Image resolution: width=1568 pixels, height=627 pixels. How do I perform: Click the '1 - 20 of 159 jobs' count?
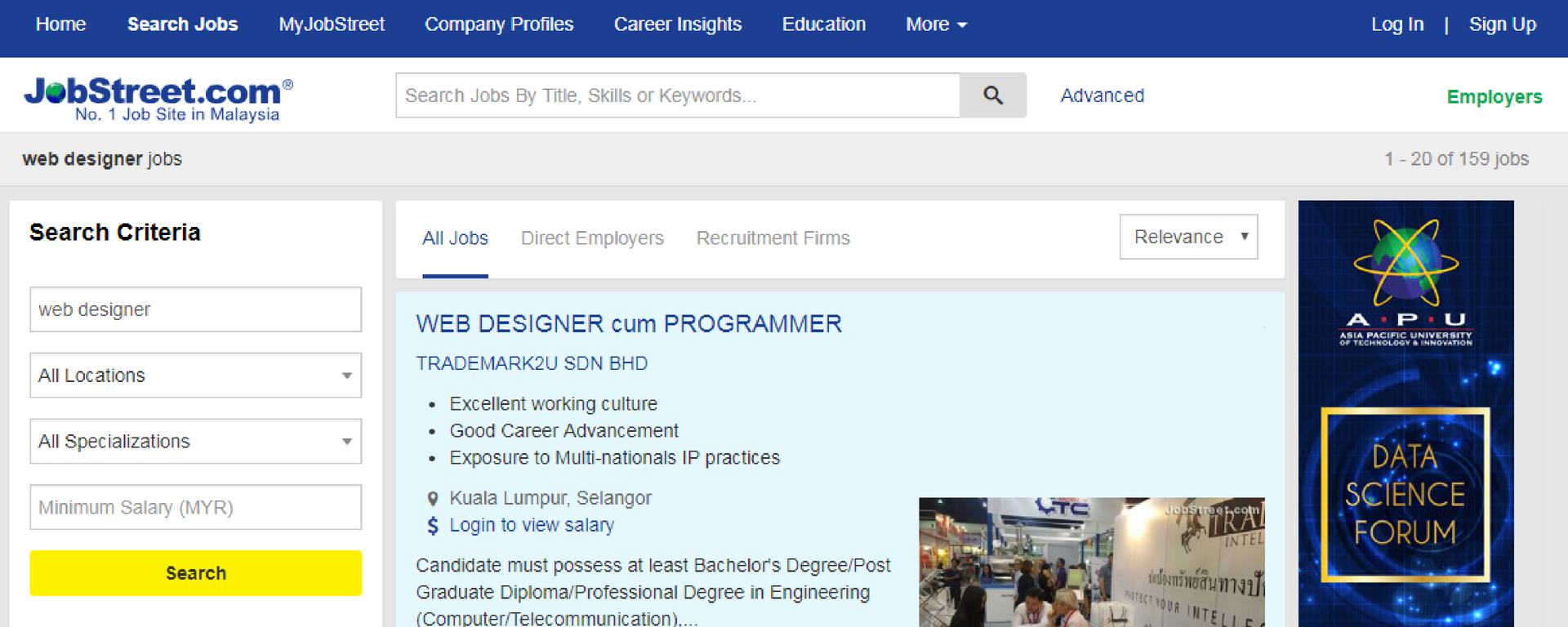pos(1456,159)
